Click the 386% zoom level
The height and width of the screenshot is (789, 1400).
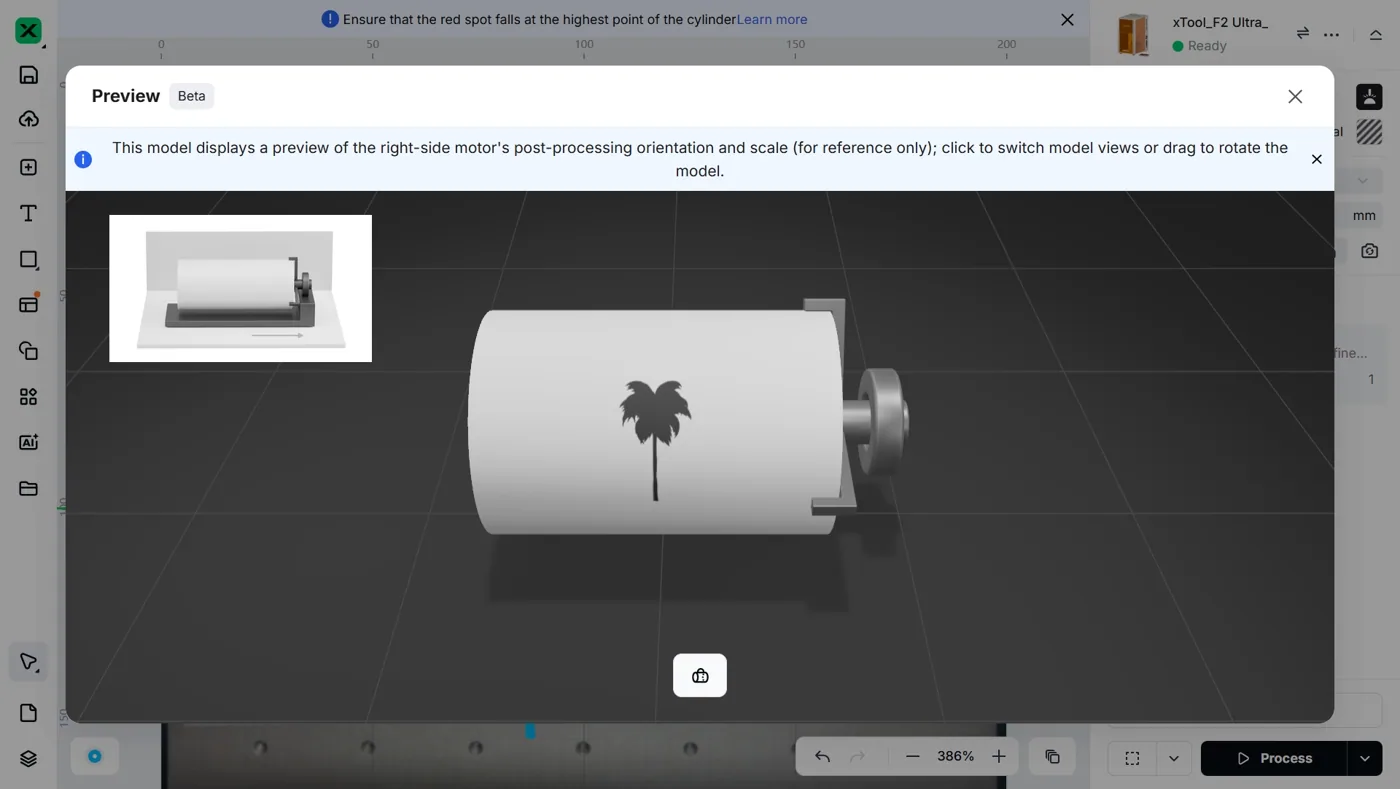click(955, 756)
